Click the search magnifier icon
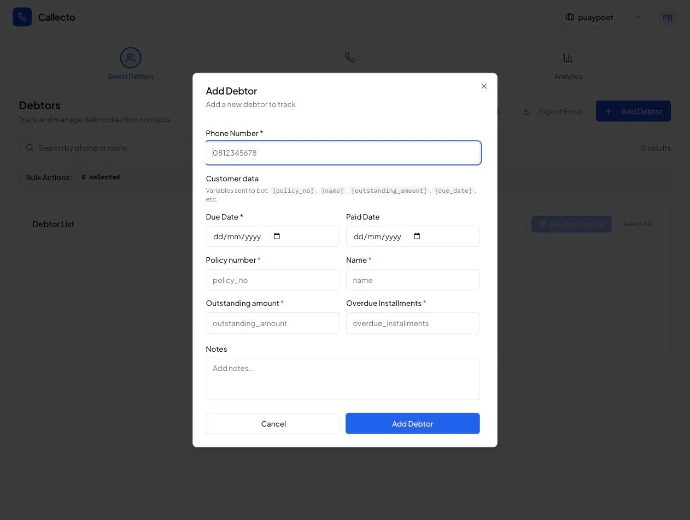 29,148
